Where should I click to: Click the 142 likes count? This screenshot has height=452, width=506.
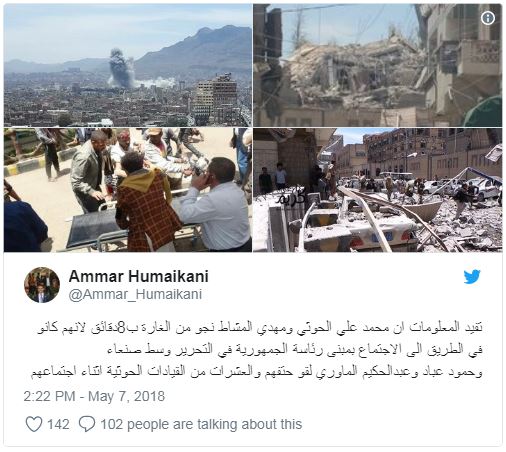tap(58, 424)
